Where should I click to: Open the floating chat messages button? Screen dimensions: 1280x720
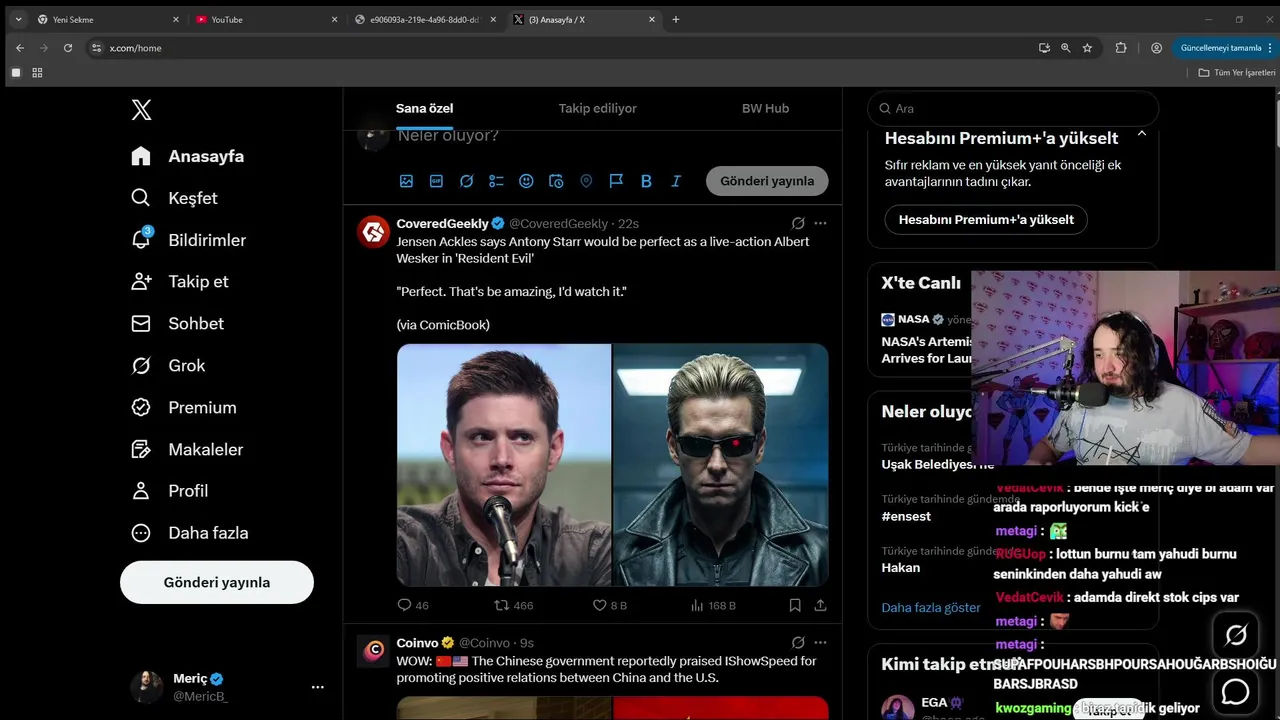(1236, 691)
